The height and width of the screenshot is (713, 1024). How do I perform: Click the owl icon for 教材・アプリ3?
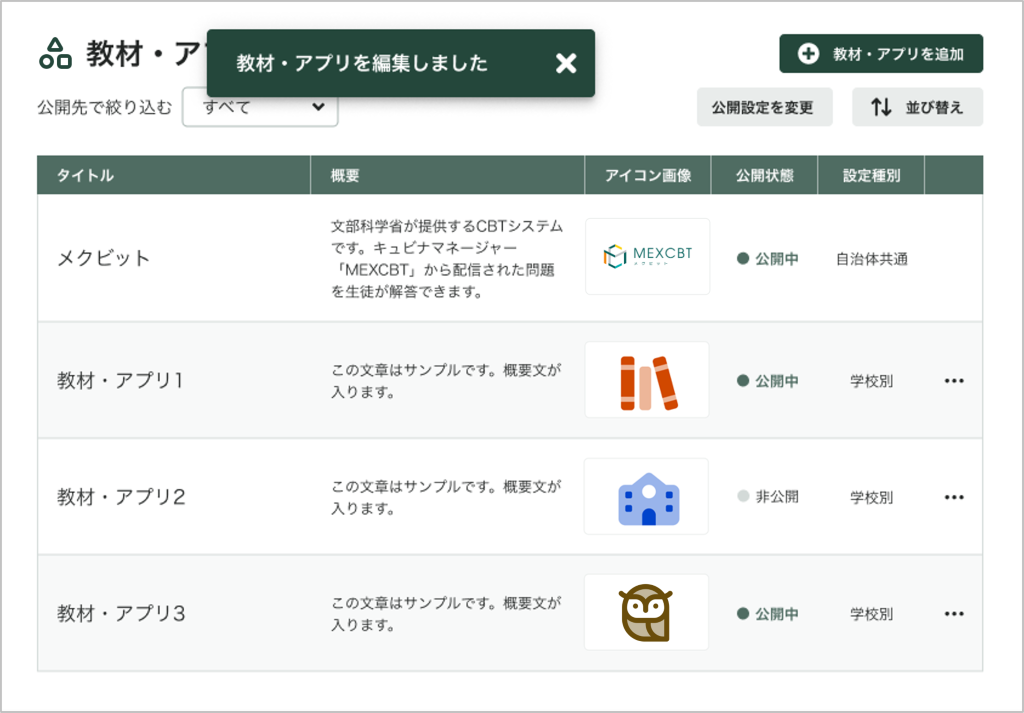tap(646, 612)
